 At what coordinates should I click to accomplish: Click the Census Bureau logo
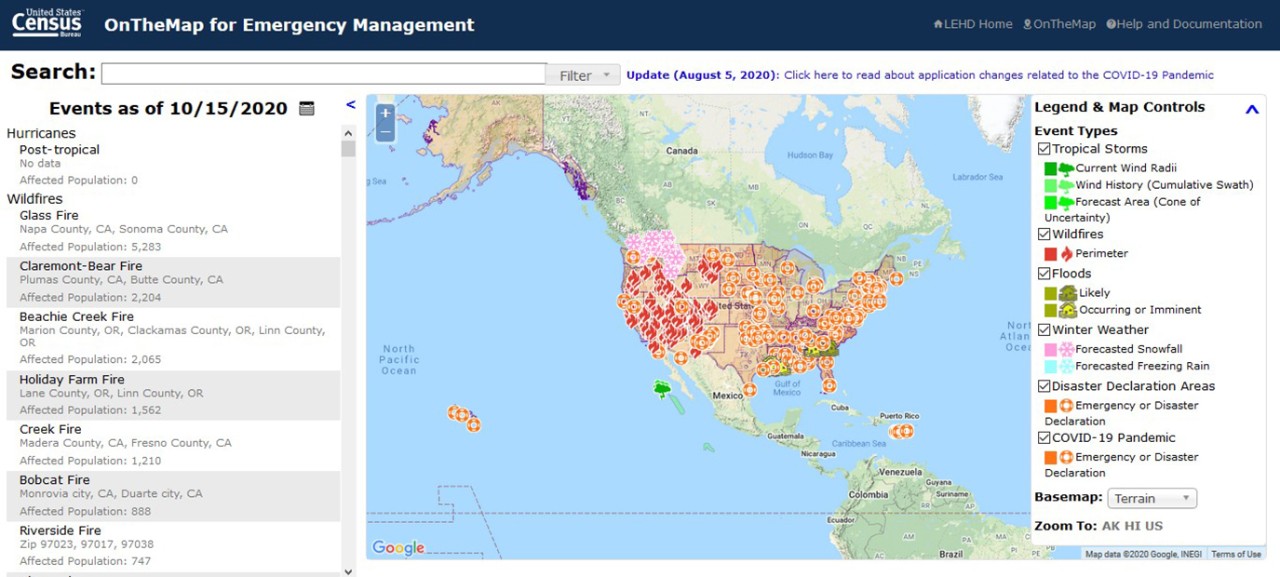click(46, 24)
